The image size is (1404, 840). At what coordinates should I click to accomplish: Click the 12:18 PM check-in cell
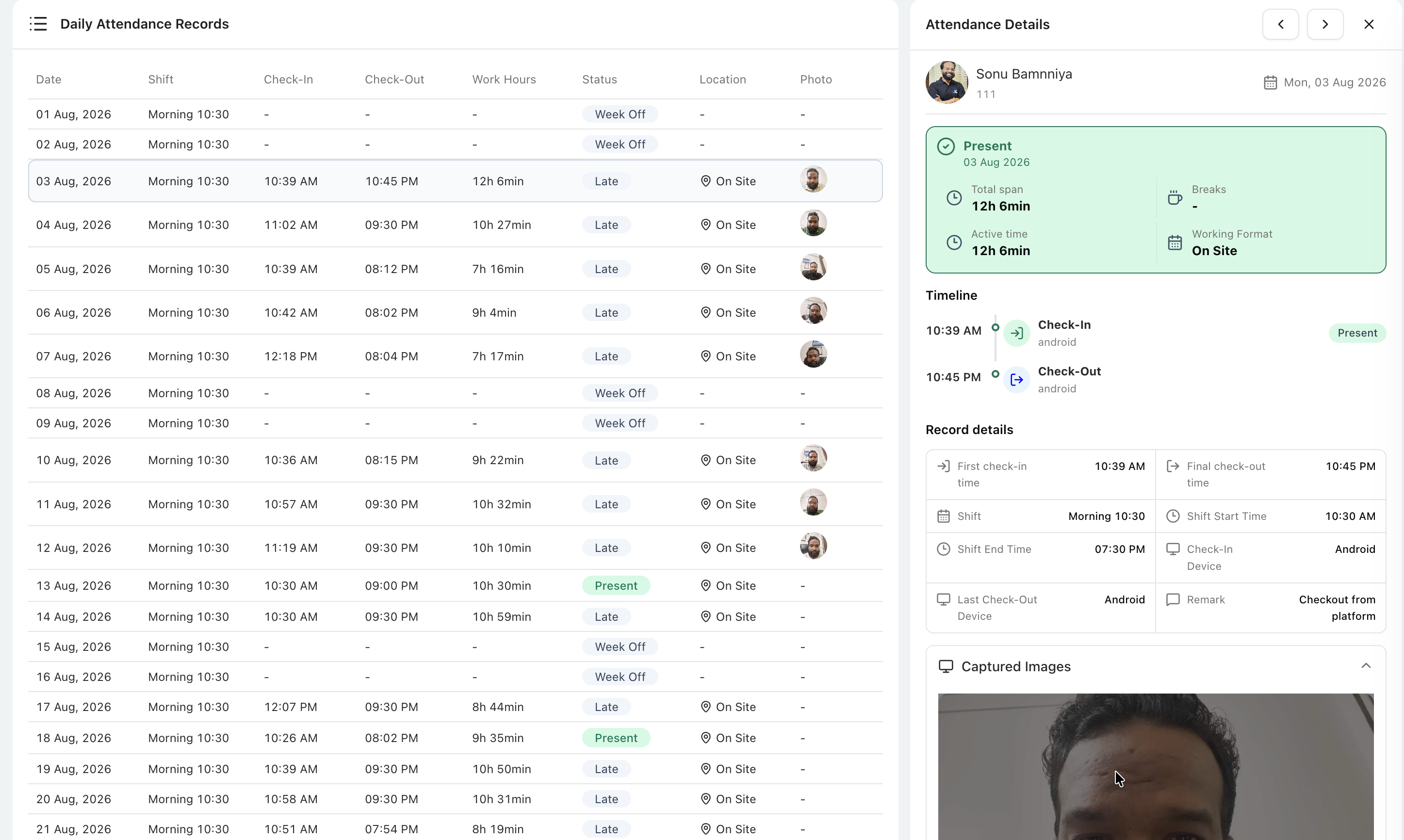[291, 356]
